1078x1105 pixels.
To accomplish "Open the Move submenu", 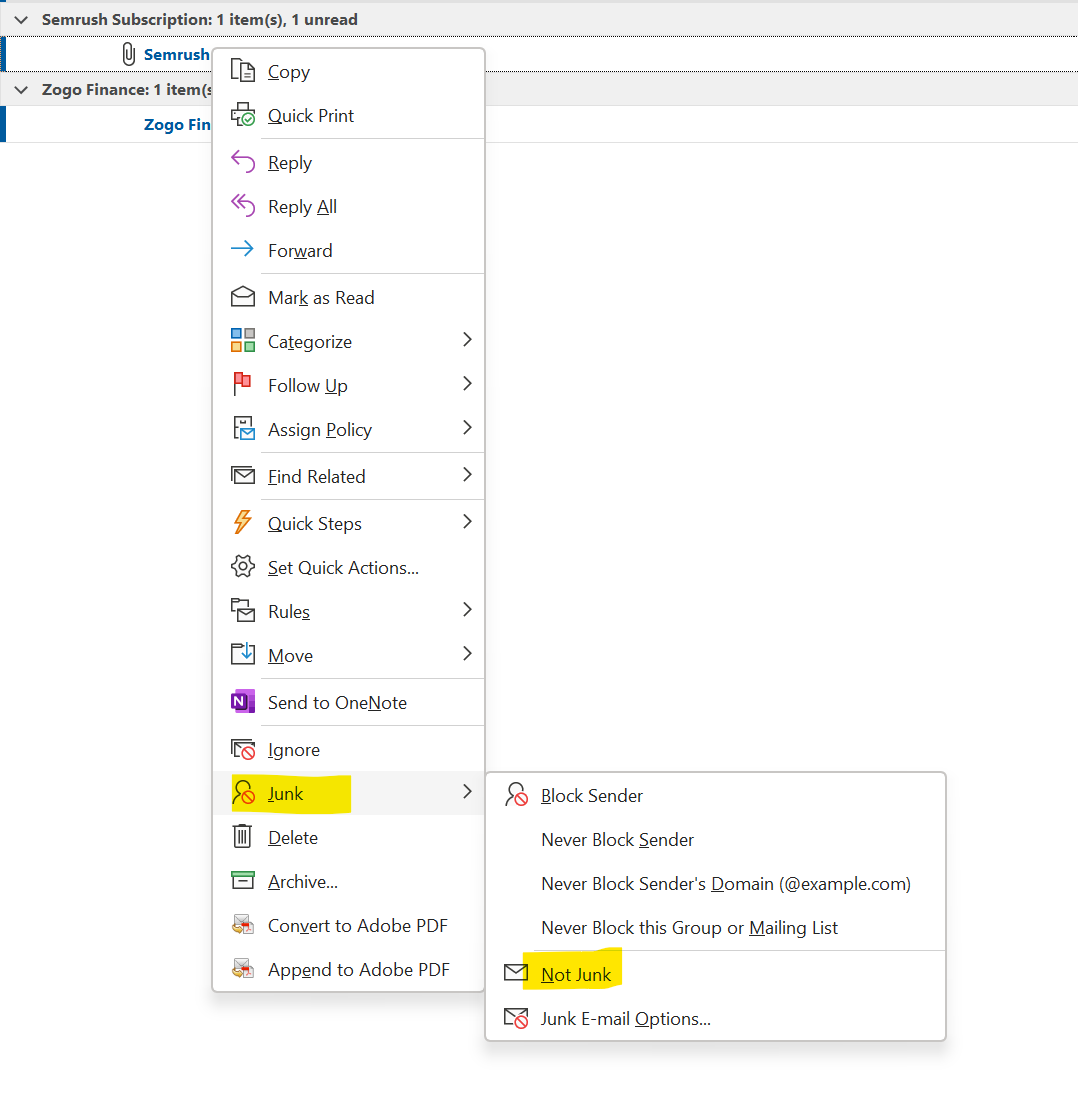I will tap(290, 655).
